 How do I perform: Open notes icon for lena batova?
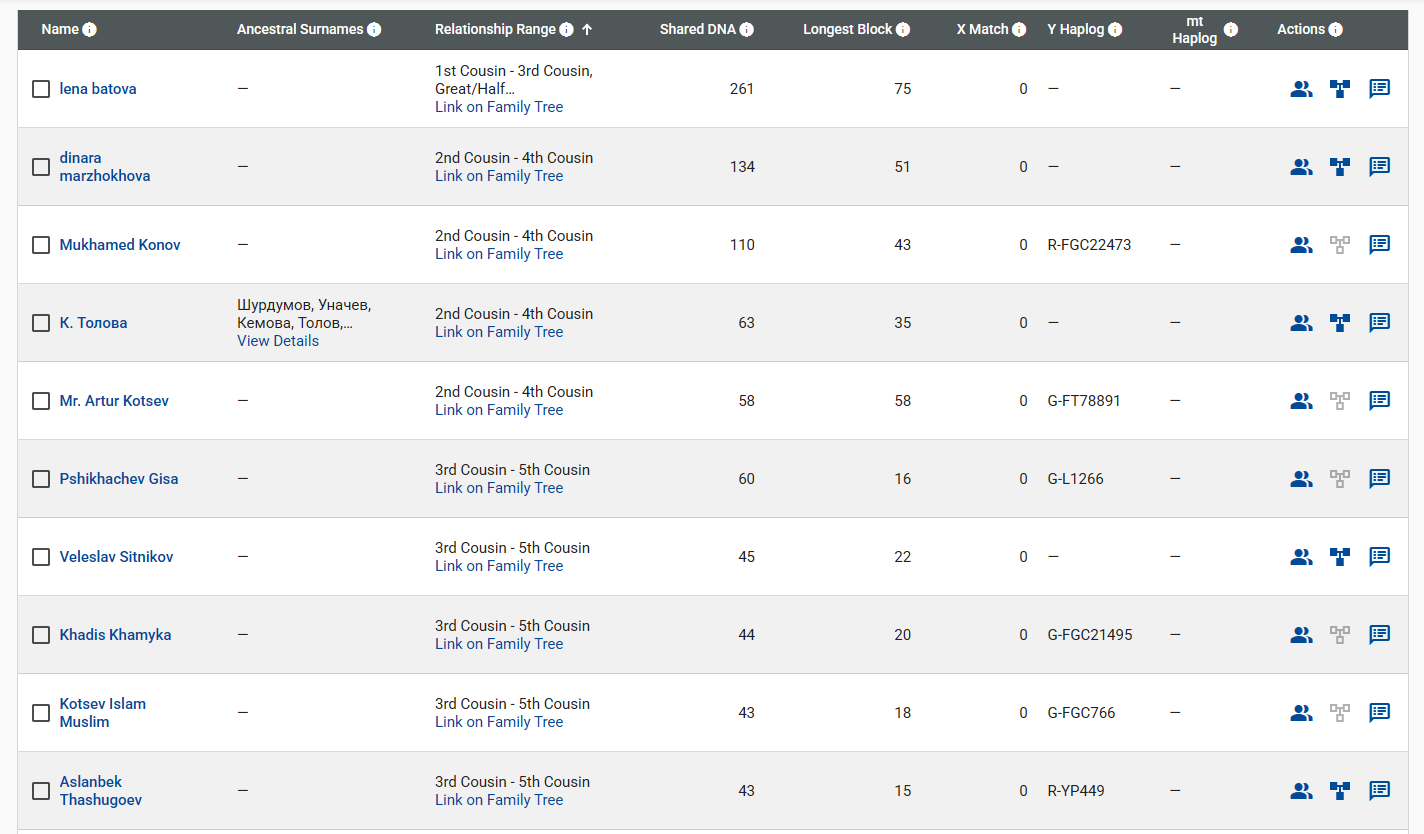pos(1380,89)
